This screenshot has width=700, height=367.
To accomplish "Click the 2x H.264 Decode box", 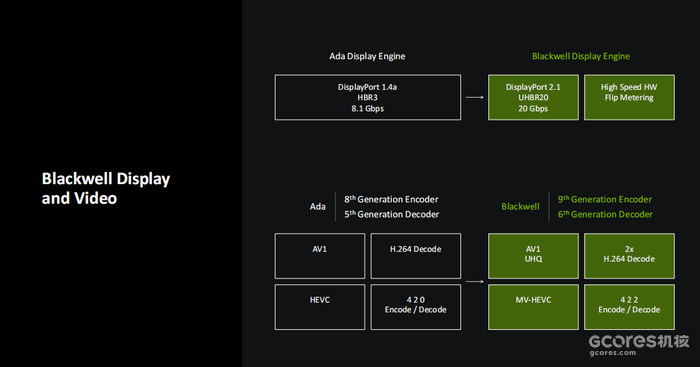I will point(629,256).
